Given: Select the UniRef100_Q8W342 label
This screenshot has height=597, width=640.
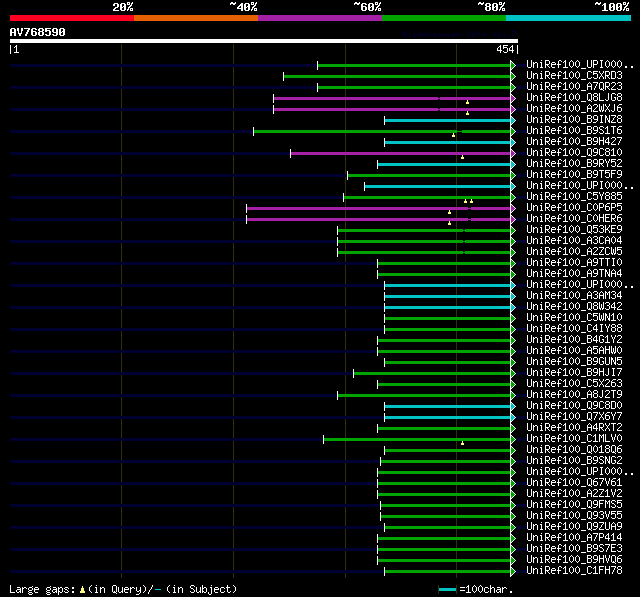Looking at the screenshot, I should (574, 306).
